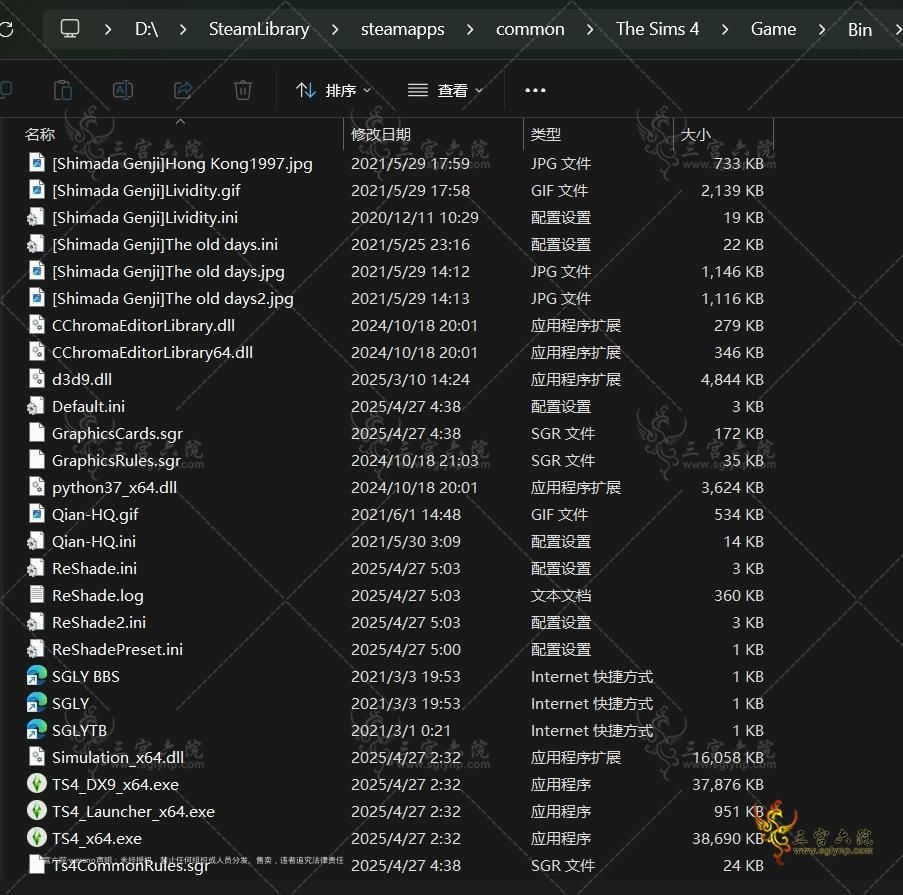The width and height of the screenshot is (903, 895).
Task: Select TS4_Launcher_x64.exe application icon
Action: pos(37,811)
